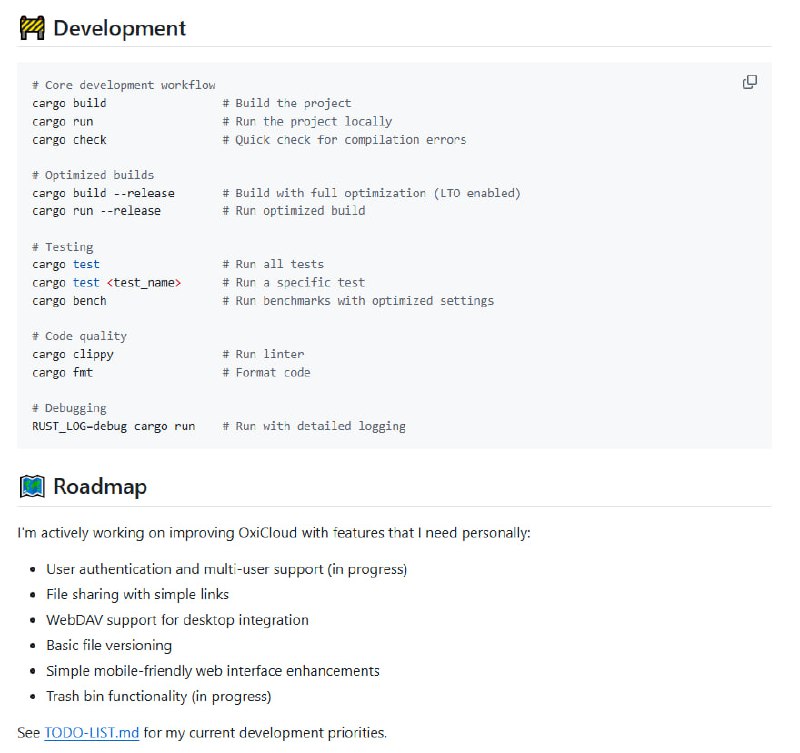This screenshot has width=800, height=753.
Task: Click the construction emoji beside Development
Action: [32, 28]
